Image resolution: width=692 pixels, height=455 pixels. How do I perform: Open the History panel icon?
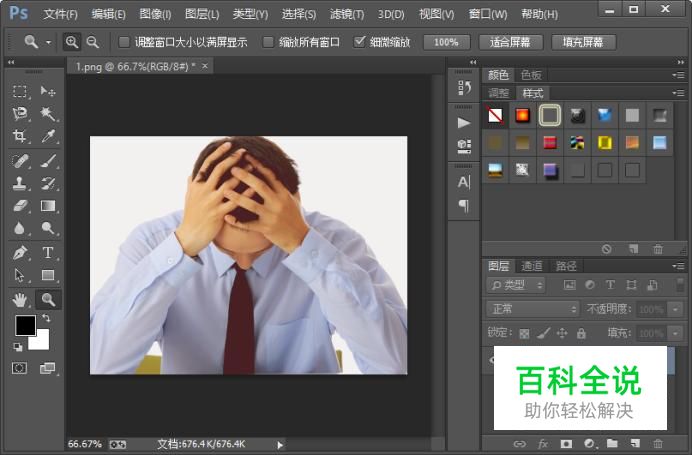click(464, 88)
